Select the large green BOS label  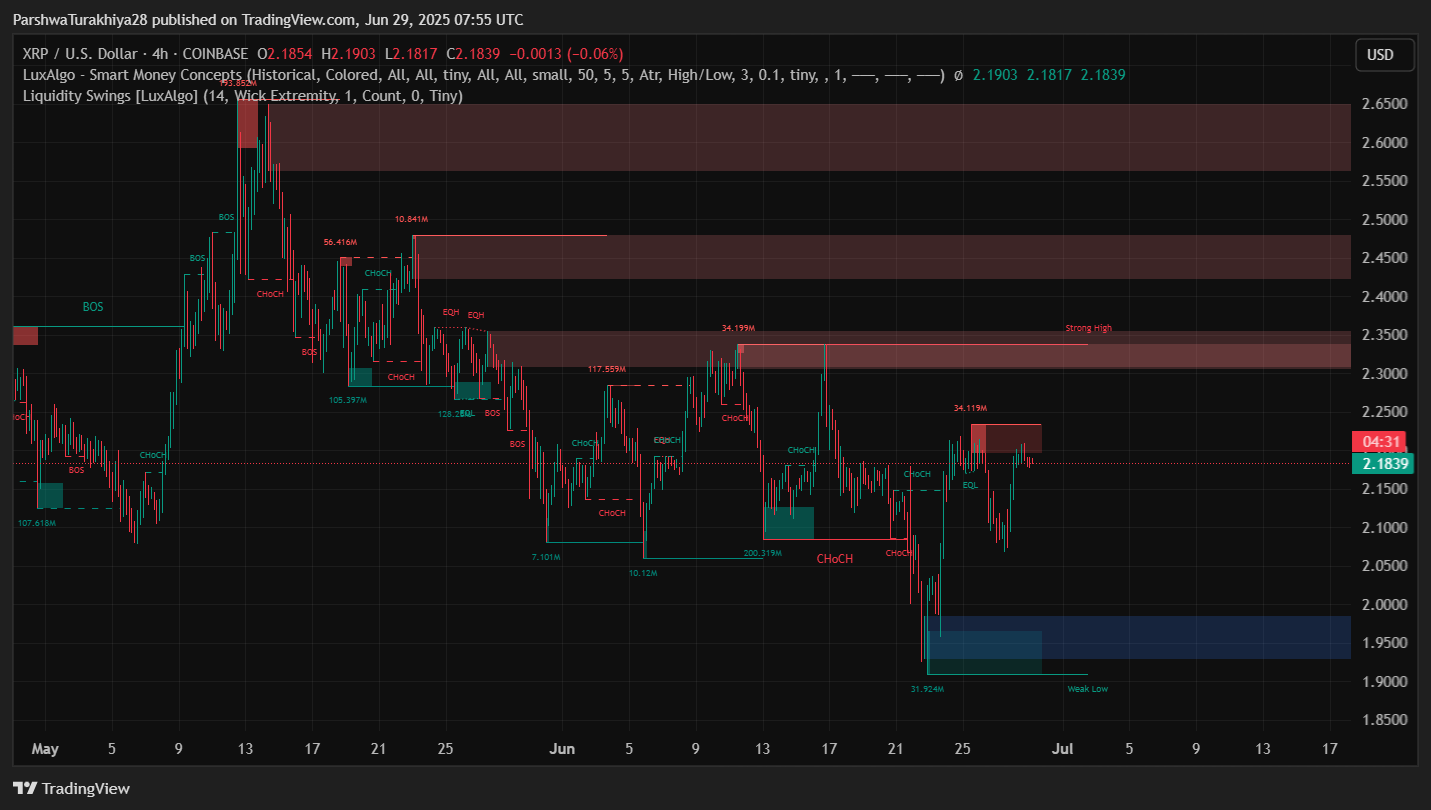(93, 307)
